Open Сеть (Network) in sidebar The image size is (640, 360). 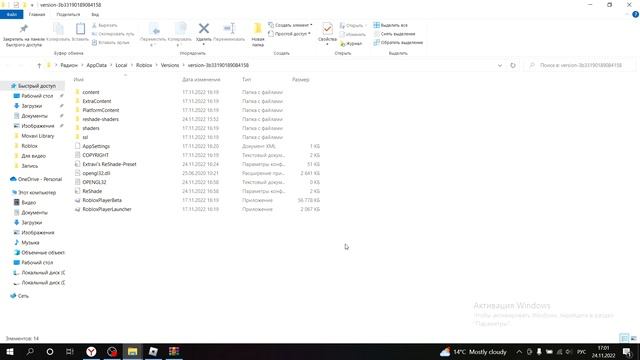pyautogui.click(x=23, y=296)
